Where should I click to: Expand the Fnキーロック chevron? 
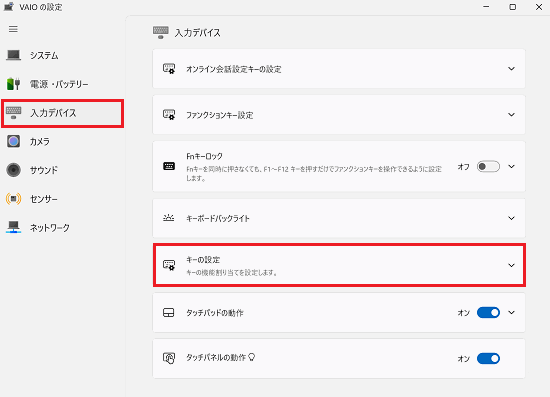click(x=511, y=166)
